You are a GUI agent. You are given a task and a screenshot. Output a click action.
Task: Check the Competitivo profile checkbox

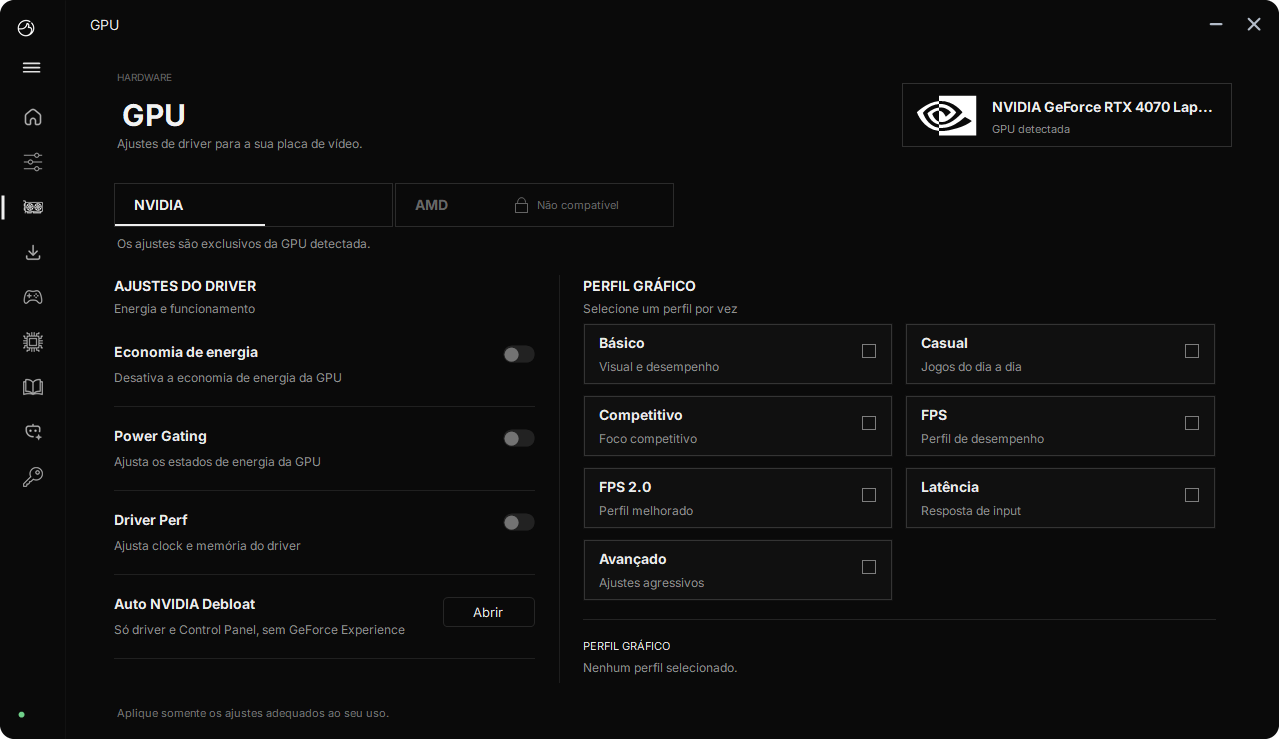(869, 423)
